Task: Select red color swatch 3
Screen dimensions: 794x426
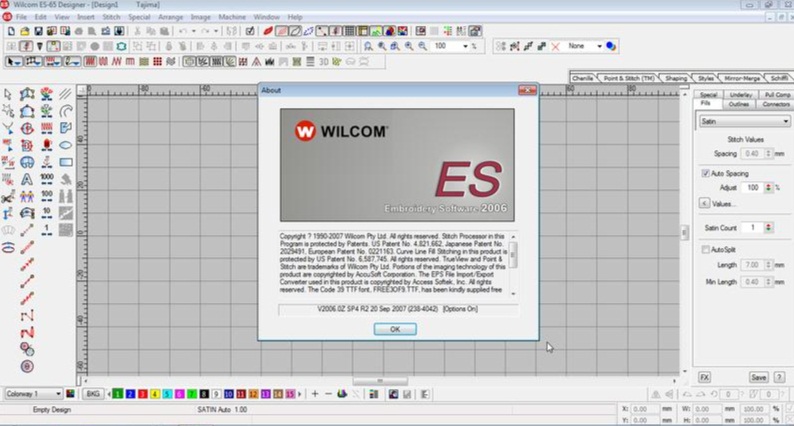Action: (143, 394)
